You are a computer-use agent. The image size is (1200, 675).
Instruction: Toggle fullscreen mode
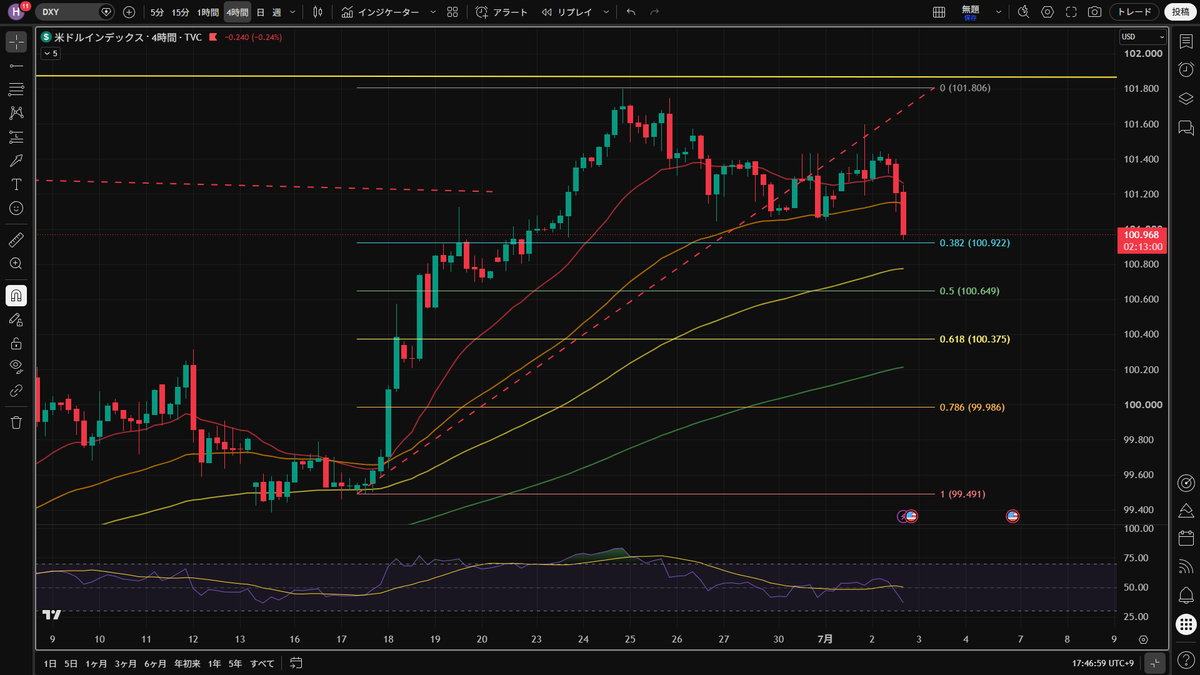click(x=1071, y=12)
